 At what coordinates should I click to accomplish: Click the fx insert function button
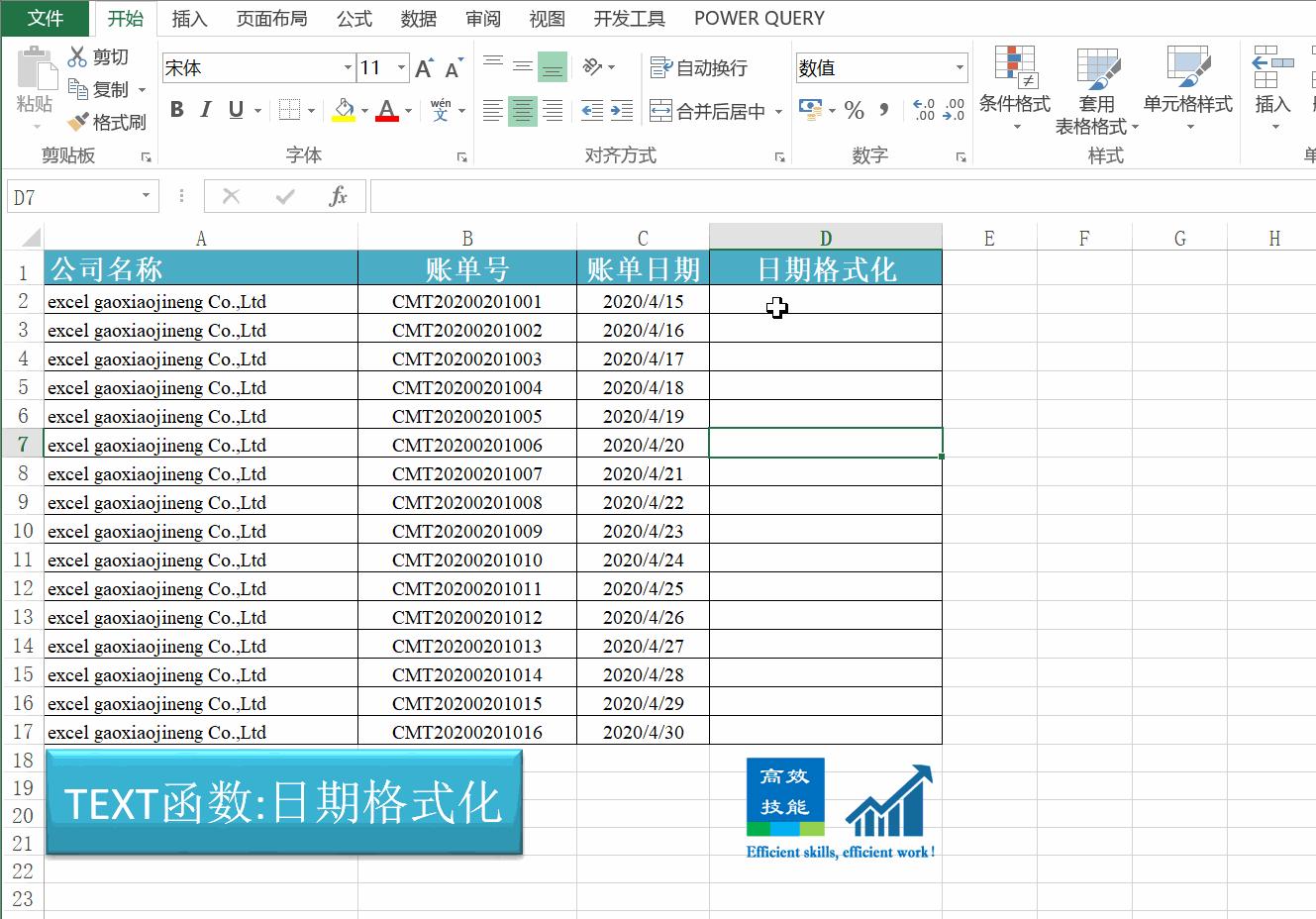click(338, 195)
